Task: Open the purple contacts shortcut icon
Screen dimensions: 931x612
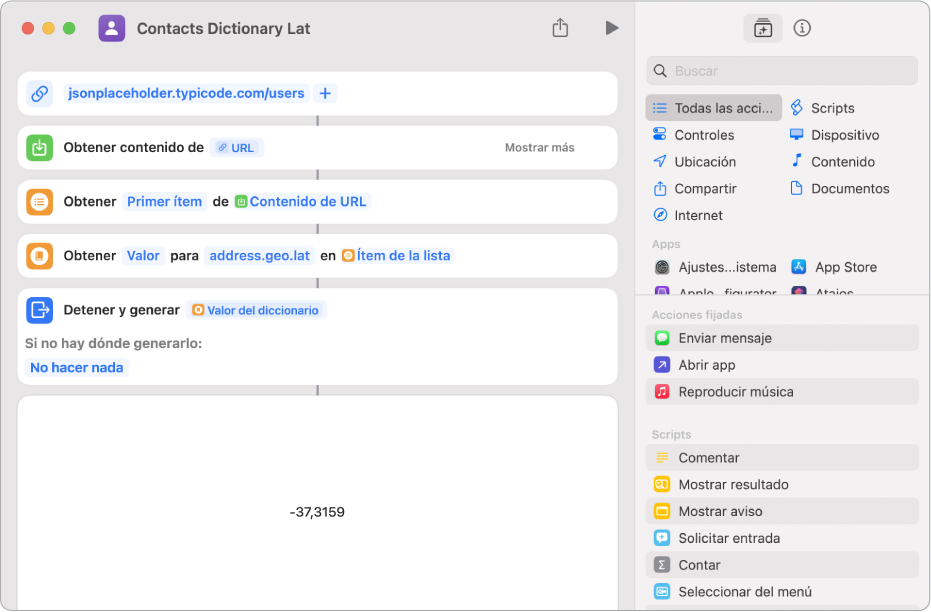Action: point(112,28)
